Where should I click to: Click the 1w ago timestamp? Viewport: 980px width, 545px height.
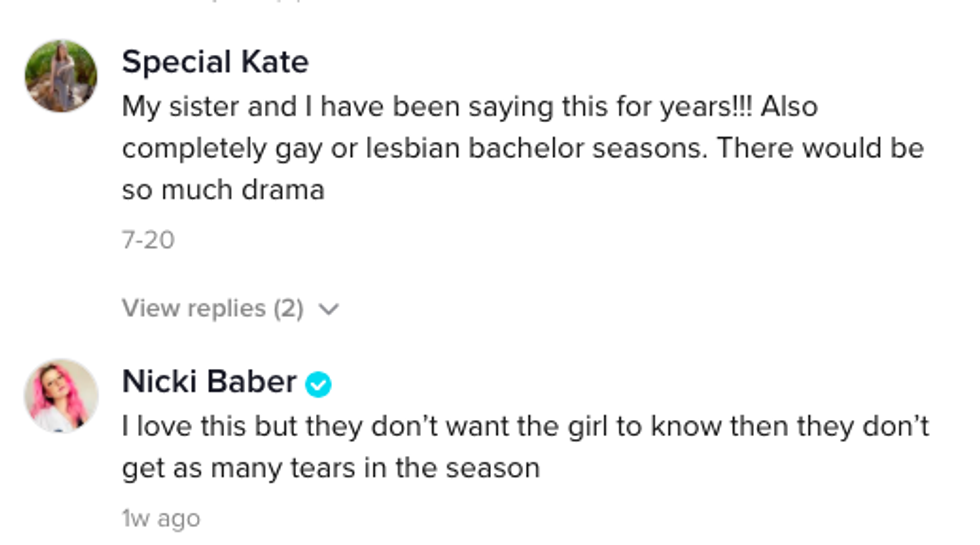(161, 518)
